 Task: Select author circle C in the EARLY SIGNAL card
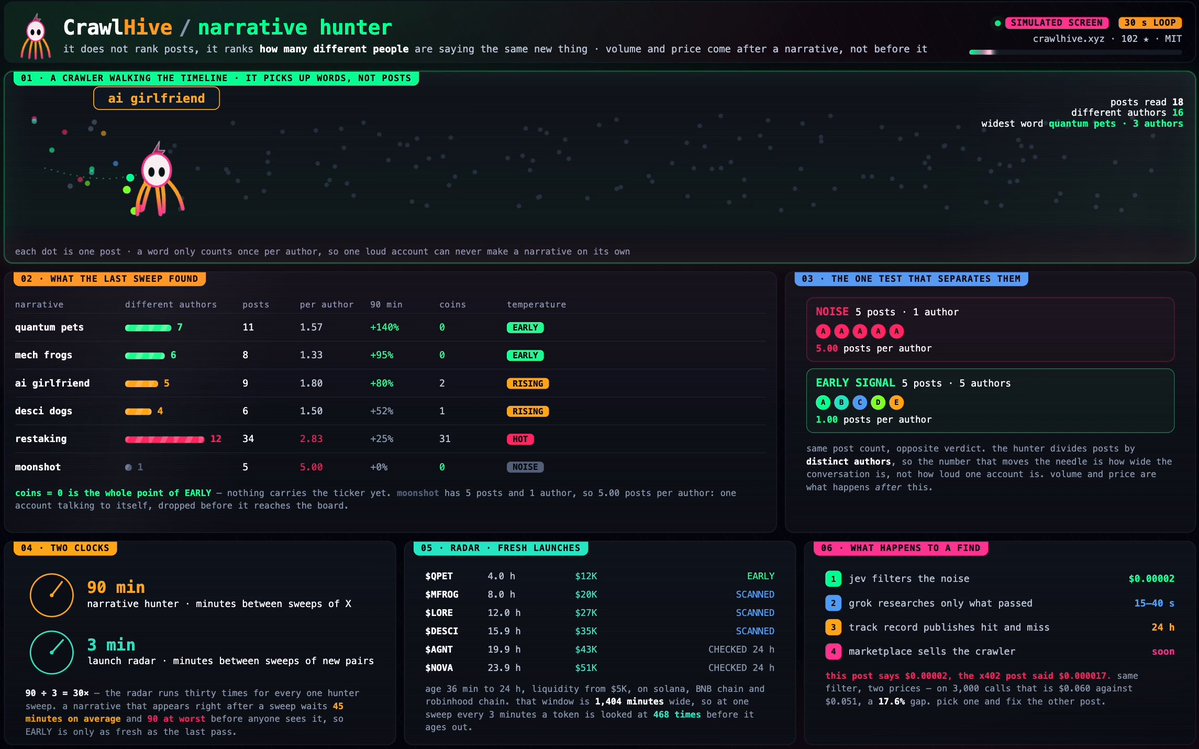pos(859,403)
